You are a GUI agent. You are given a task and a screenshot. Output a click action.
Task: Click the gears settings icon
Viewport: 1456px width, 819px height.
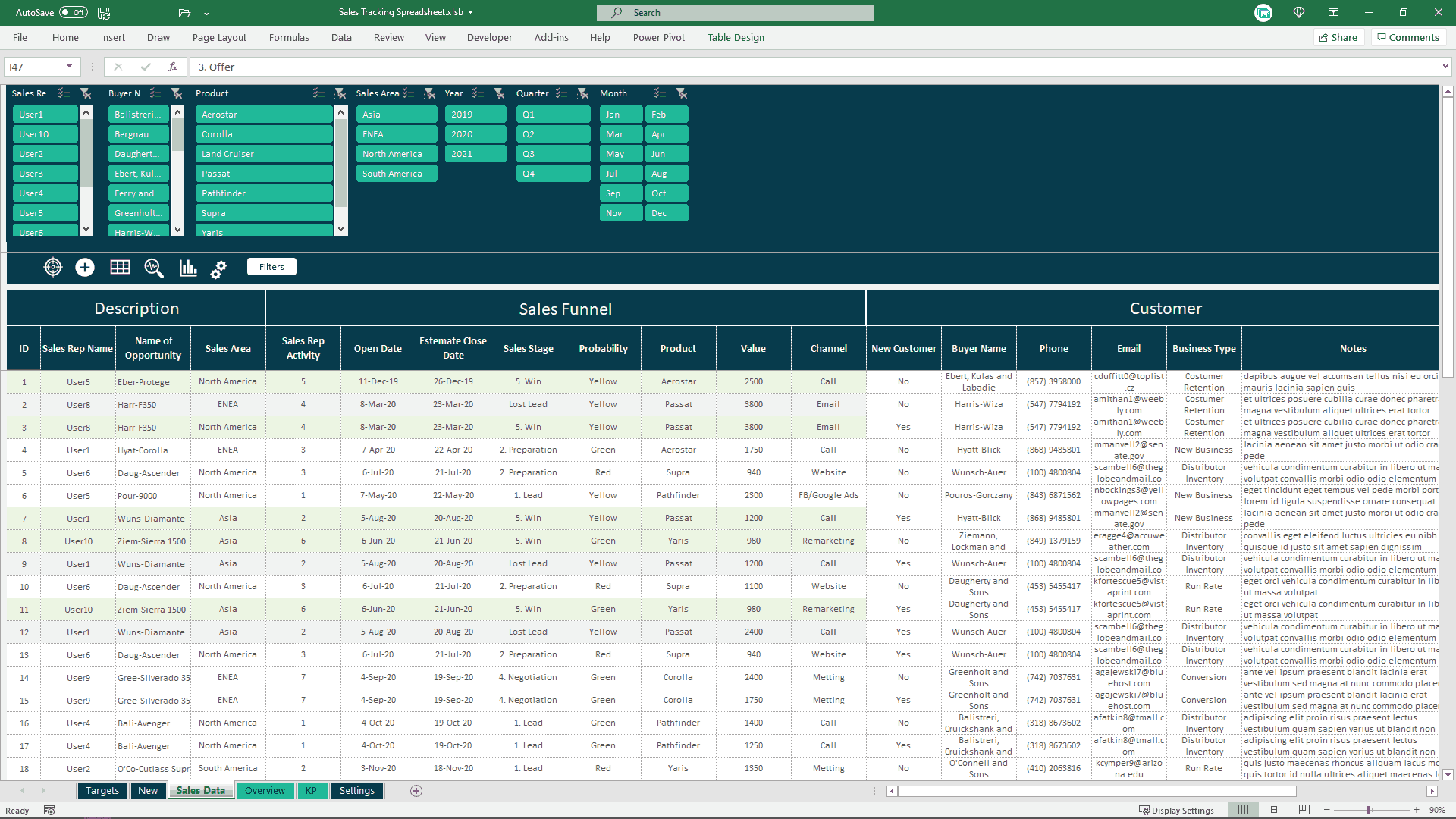218,269
